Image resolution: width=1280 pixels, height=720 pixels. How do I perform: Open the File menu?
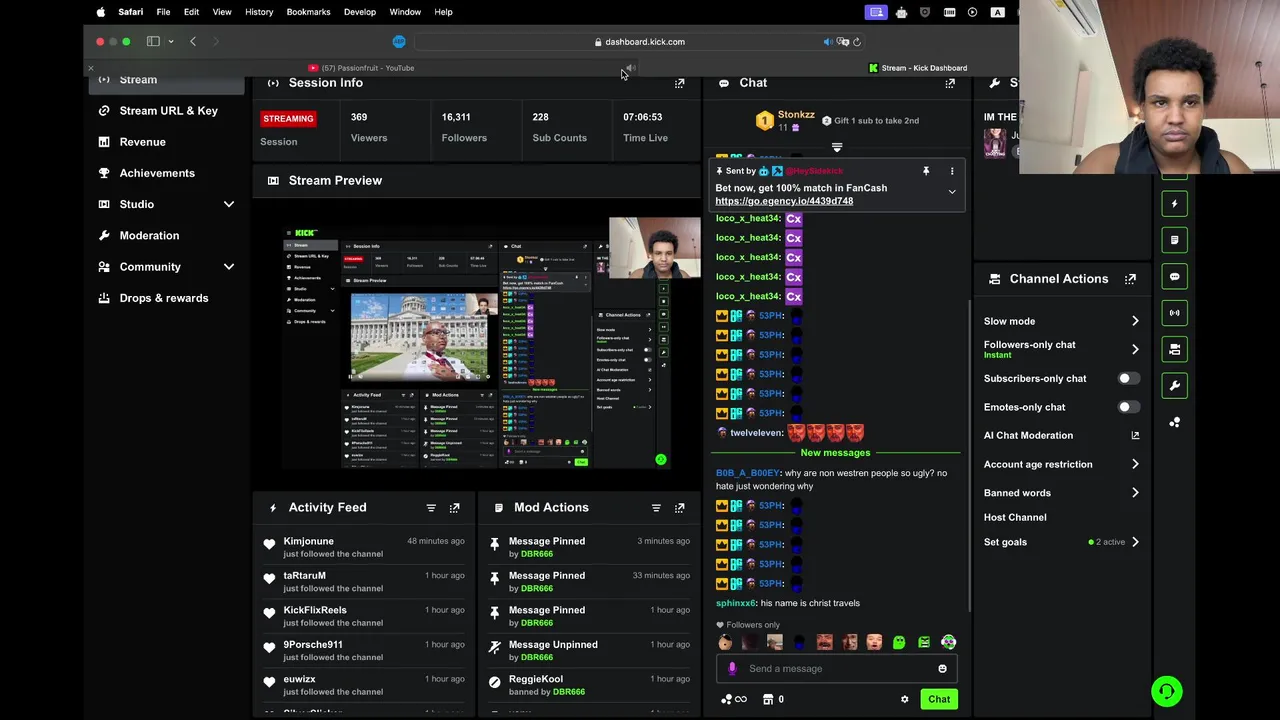[x=163, y=12]
